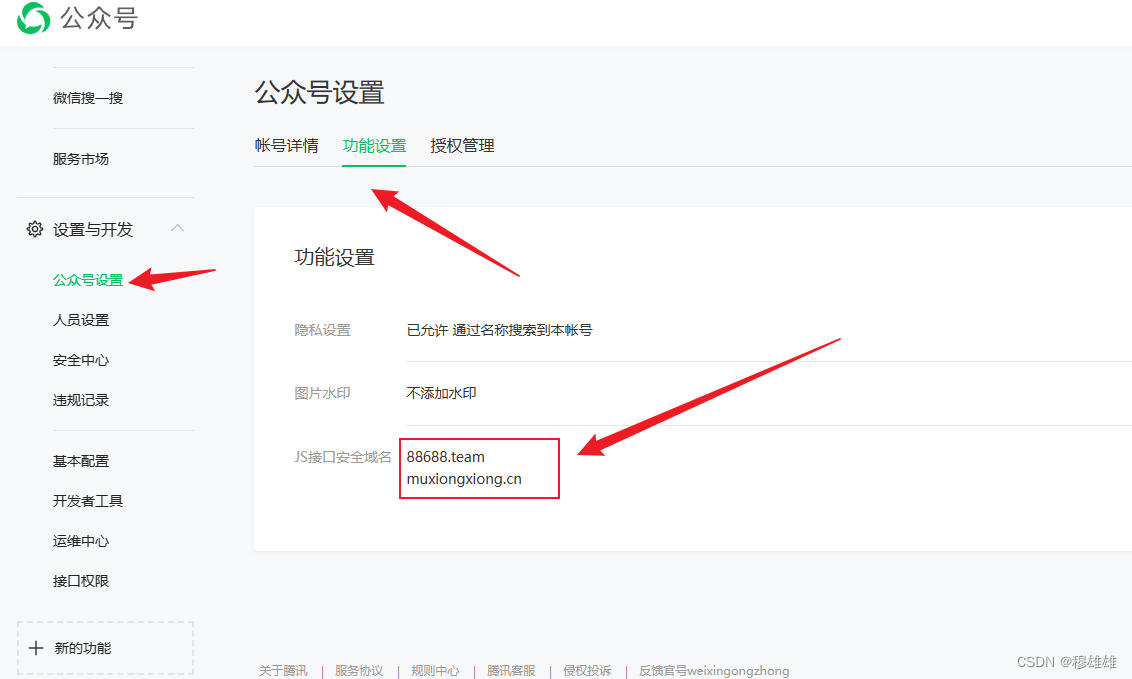Open 接口权限 in the sidebar

click(81, 581)
